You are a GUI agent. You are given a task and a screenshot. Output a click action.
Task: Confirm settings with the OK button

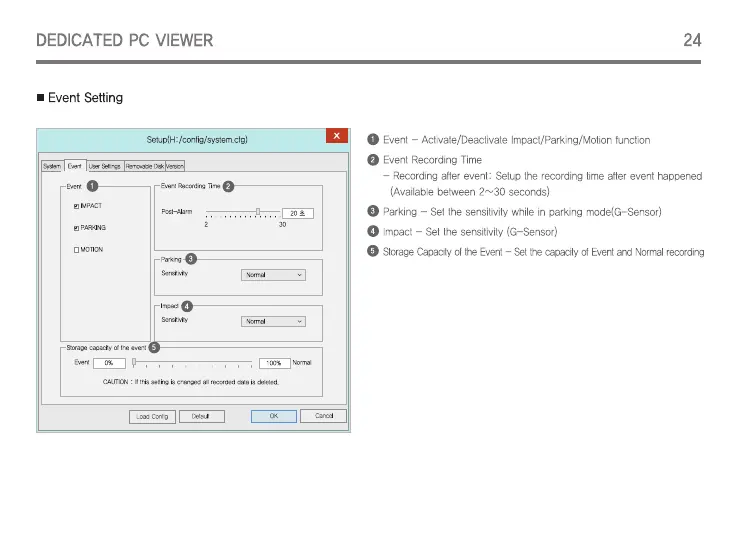[x=274, y=416]
